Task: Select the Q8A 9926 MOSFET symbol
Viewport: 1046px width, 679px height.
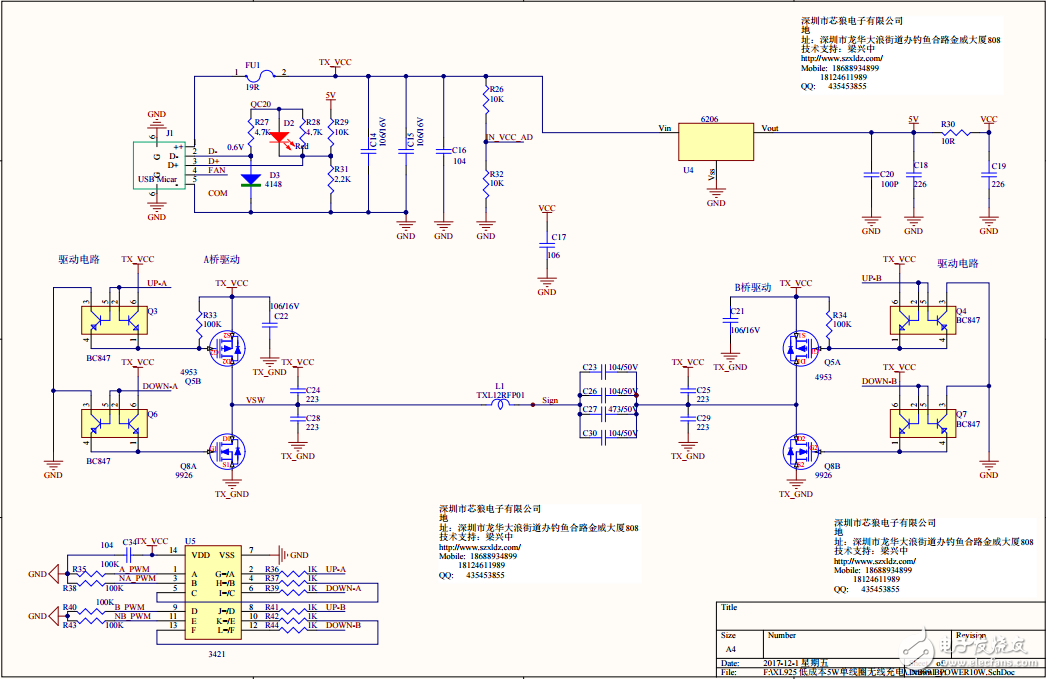Action: [228, 451]
